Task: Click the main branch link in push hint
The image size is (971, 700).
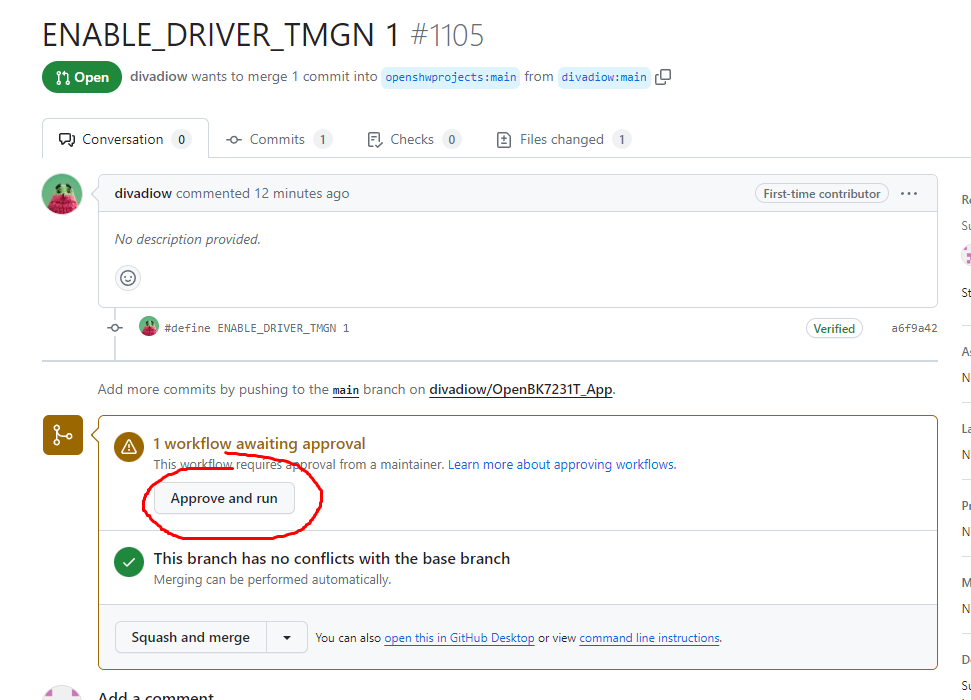Action: click(346, 390)
